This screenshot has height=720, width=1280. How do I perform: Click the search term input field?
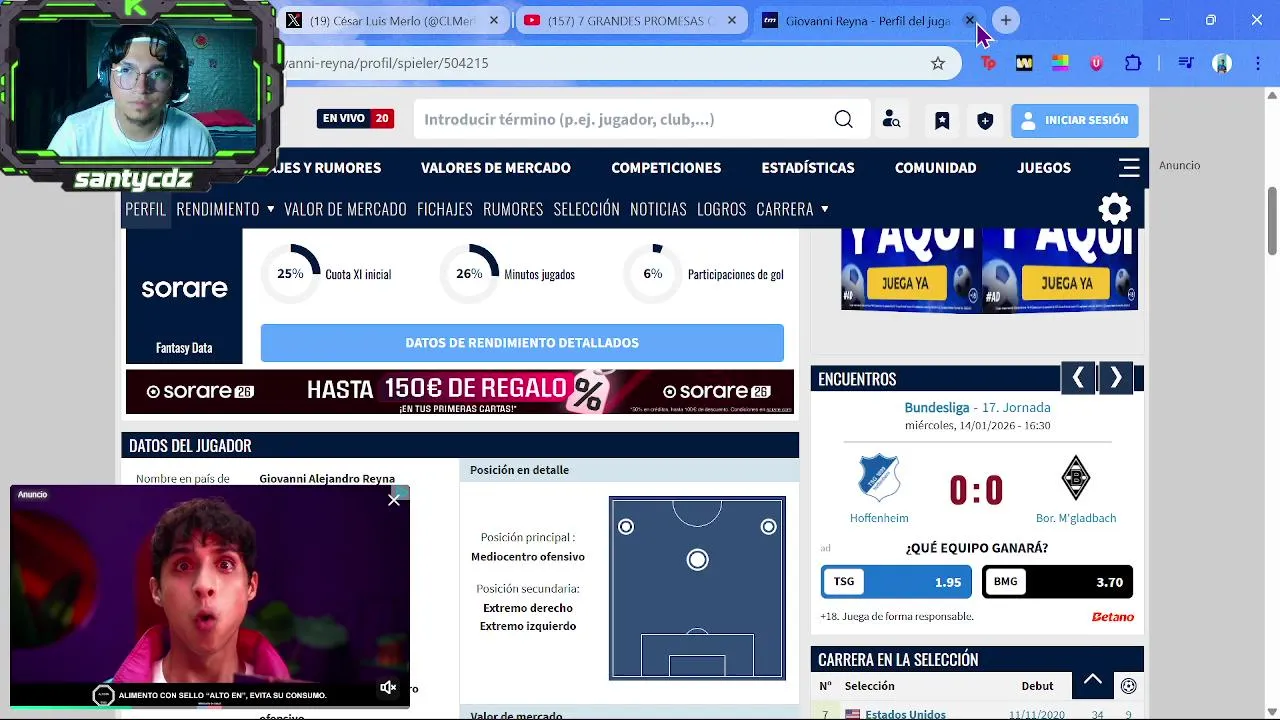pos(620,120)
